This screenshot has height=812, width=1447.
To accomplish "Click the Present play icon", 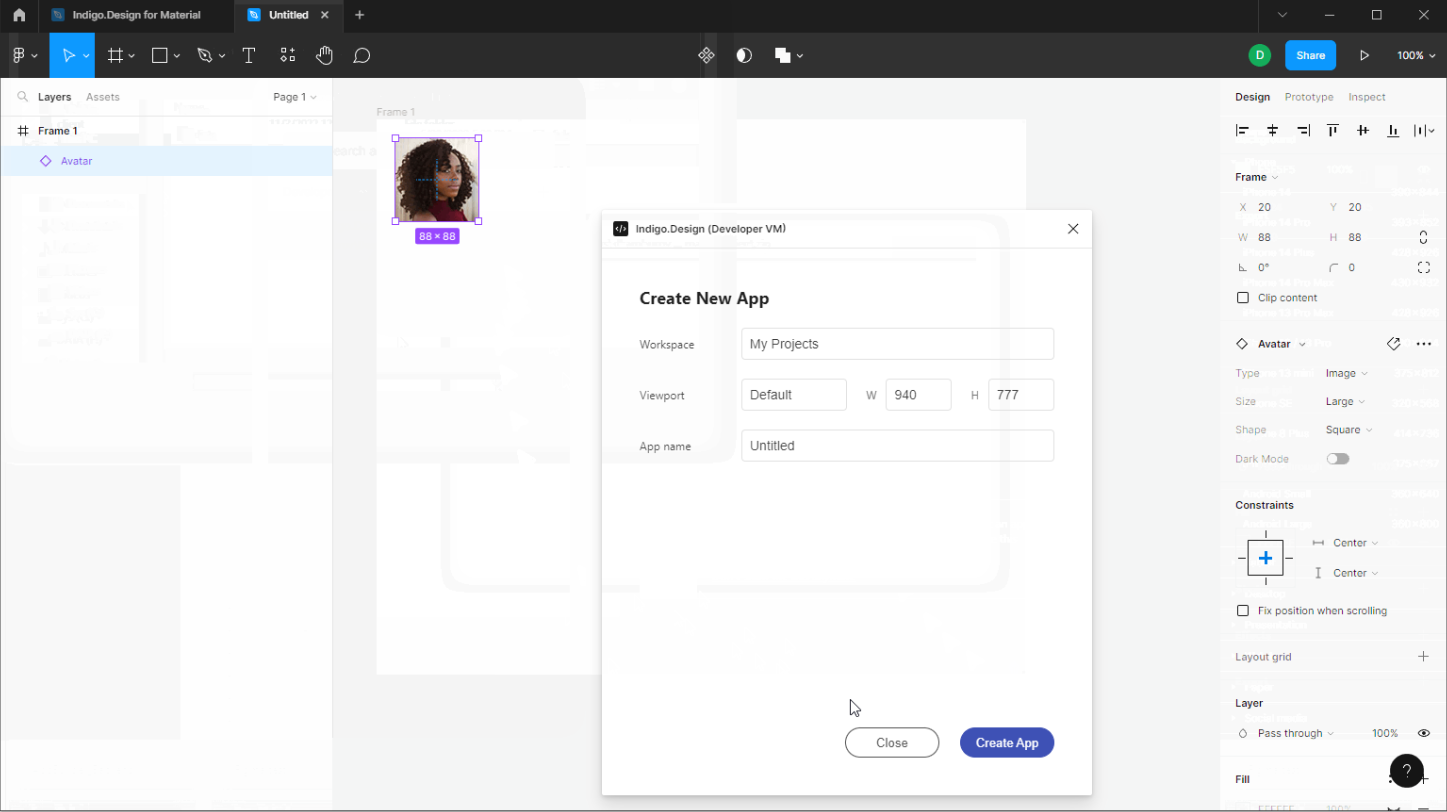I will [x=1364, y=56].
